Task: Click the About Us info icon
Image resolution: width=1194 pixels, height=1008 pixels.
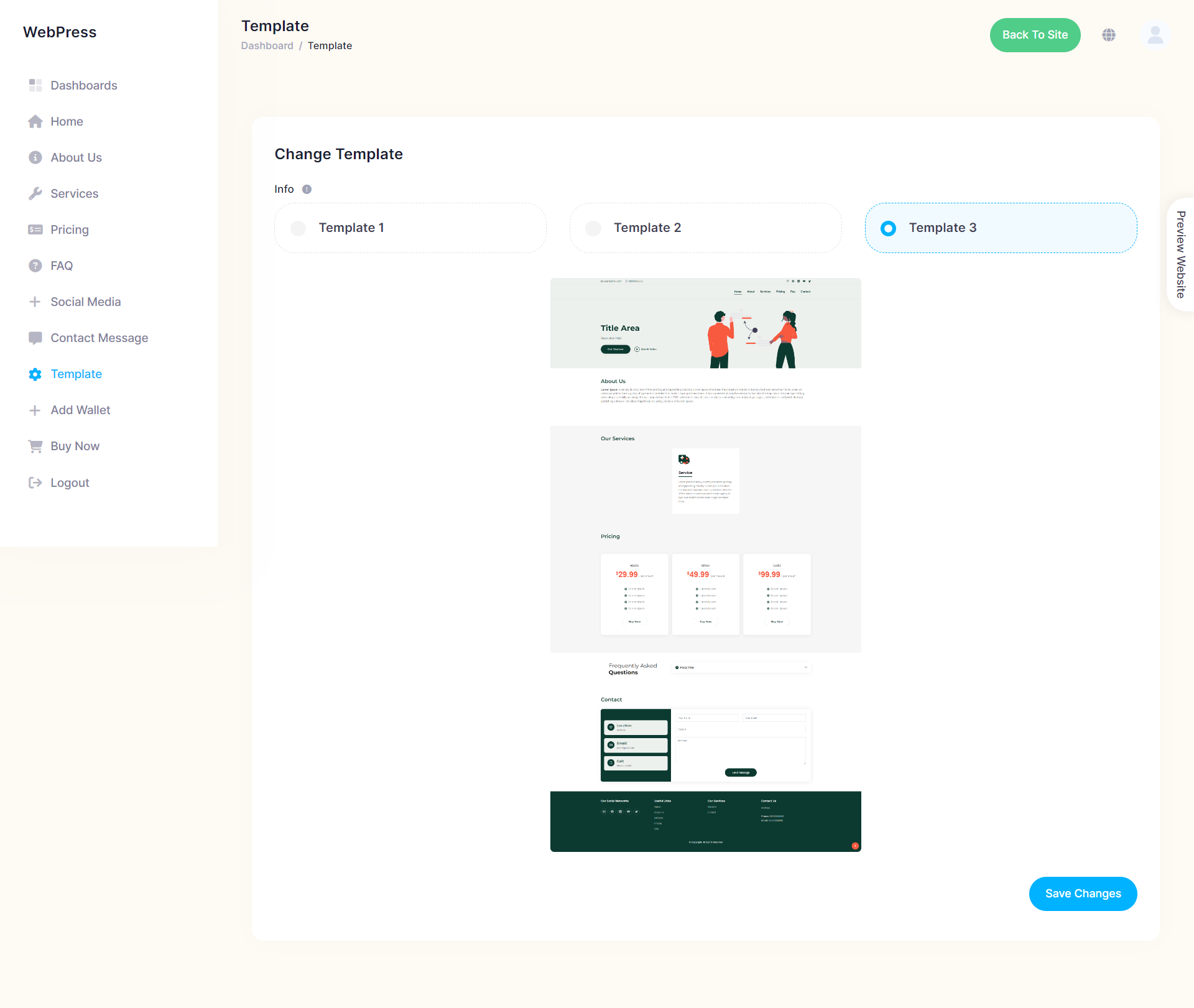Action: pos(35,157)
